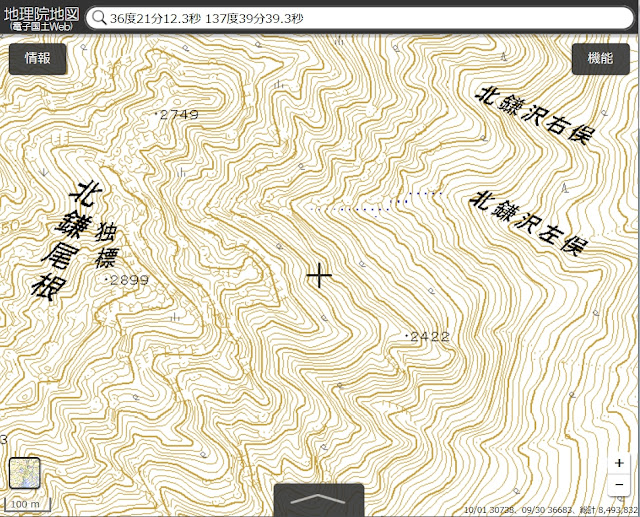
Task: Click the 独標 peak label
Action: [106, 245]
